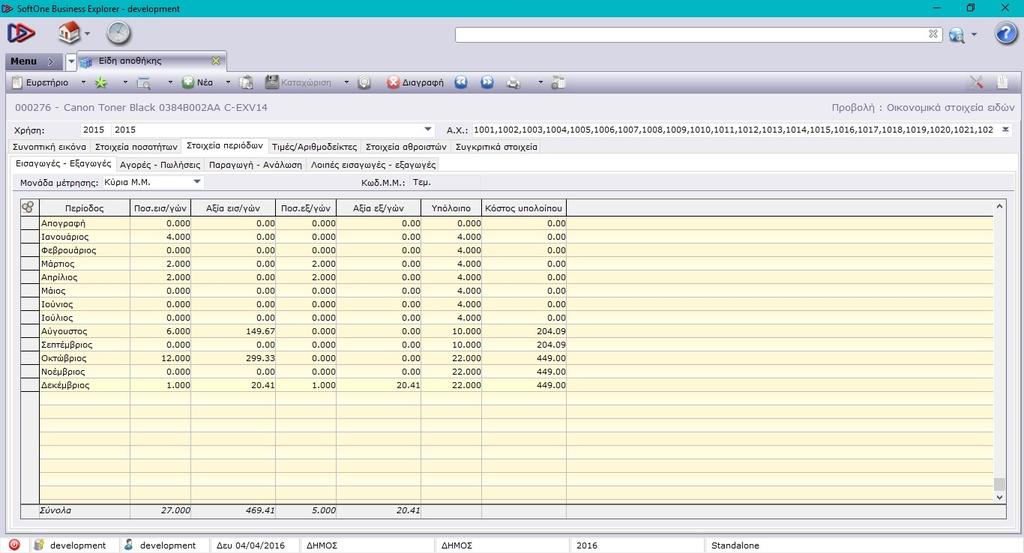The height and width of the screenshot is (553, 1024).
Task: Open the home icon dropdown arrow
Action: tap(88, 34)
